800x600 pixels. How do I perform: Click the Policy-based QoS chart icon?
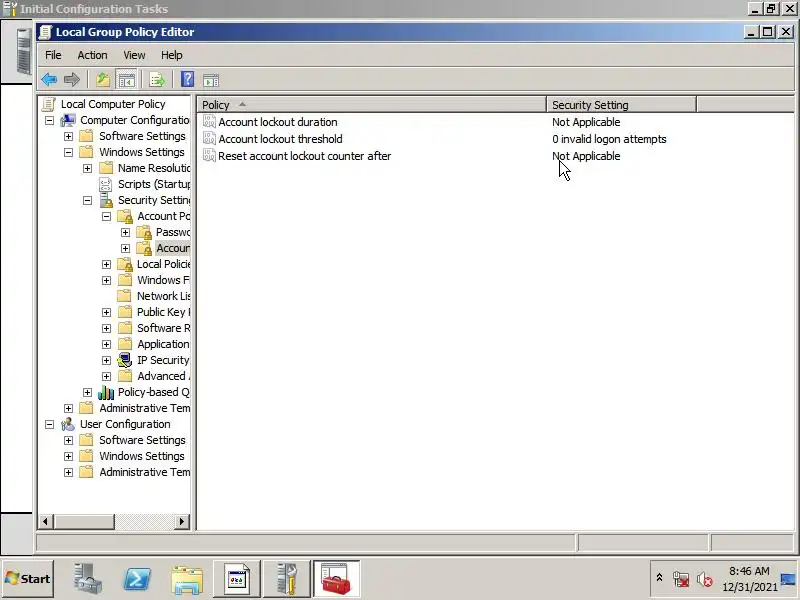point(106,392)
